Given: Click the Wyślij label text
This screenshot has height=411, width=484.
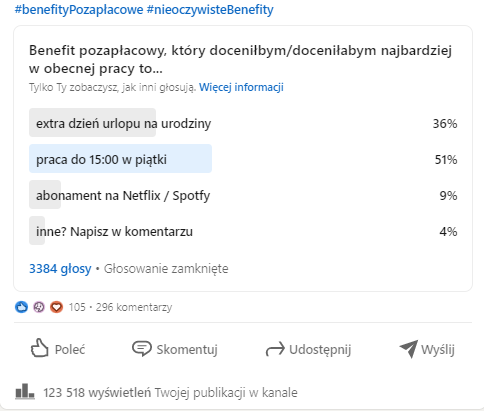Looking at the screenshot, I should (438, 350).
